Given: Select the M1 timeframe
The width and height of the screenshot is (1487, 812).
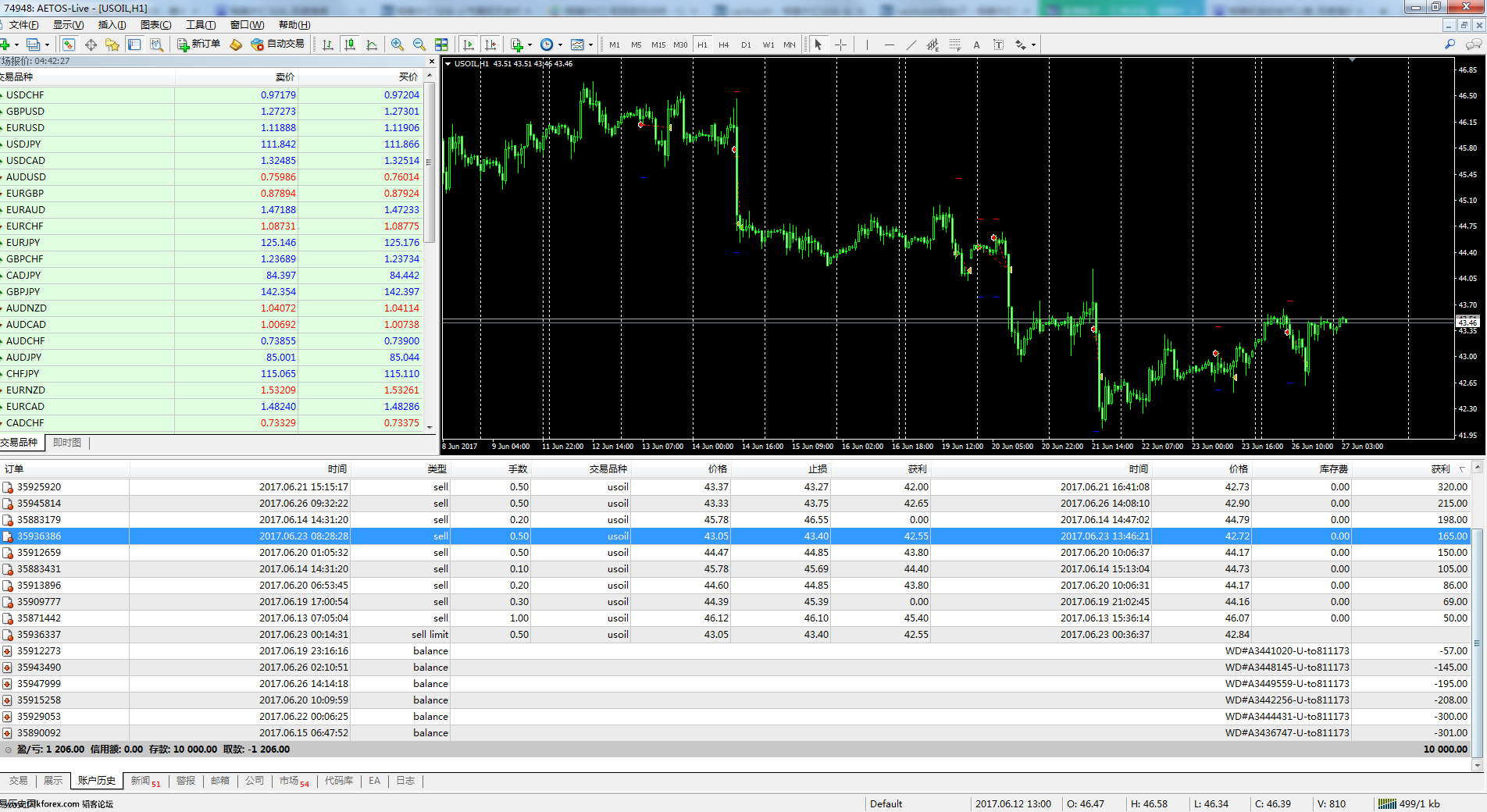Looking at the screenshot, I should click(615, 45).
